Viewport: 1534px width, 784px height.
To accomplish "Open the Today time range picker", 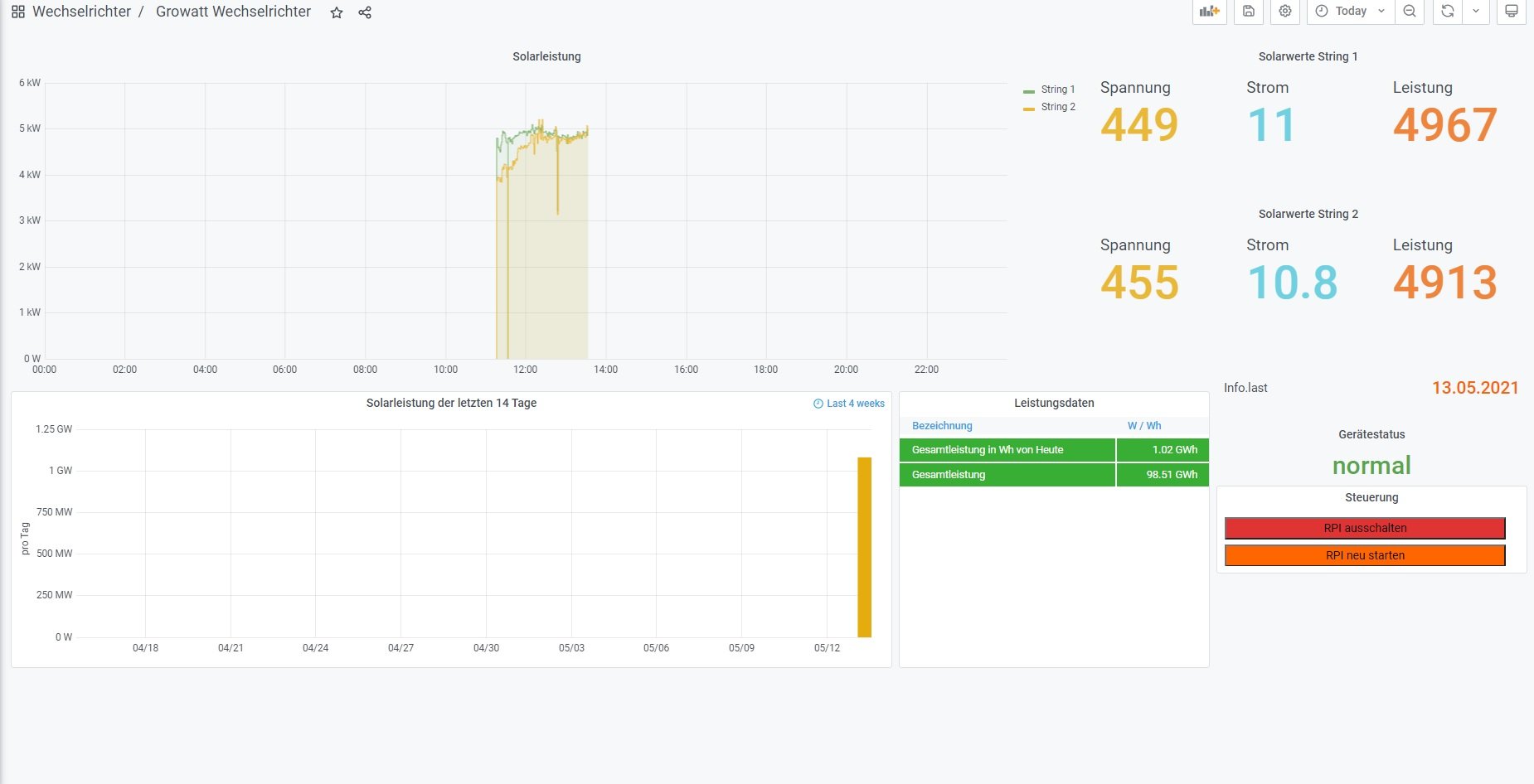I will click(x=1350, y=12).
